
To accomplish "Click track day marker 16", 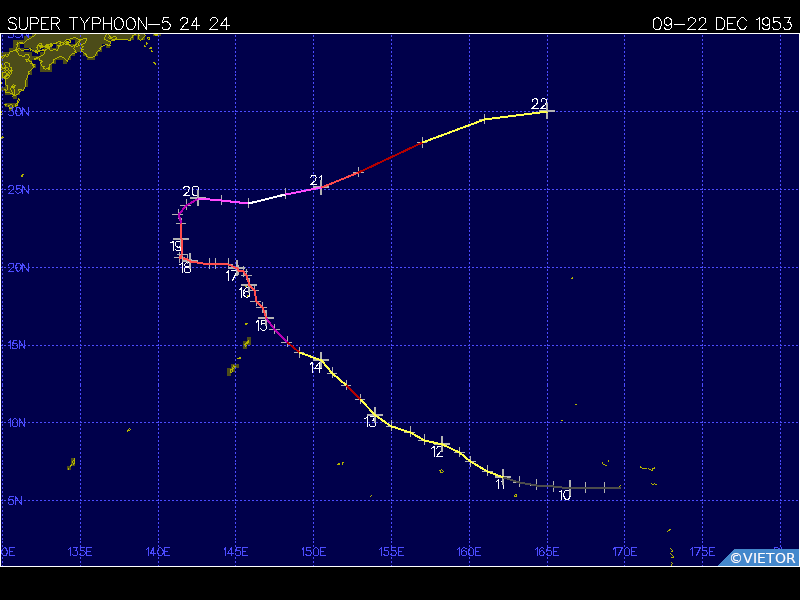I will (245, 293).
